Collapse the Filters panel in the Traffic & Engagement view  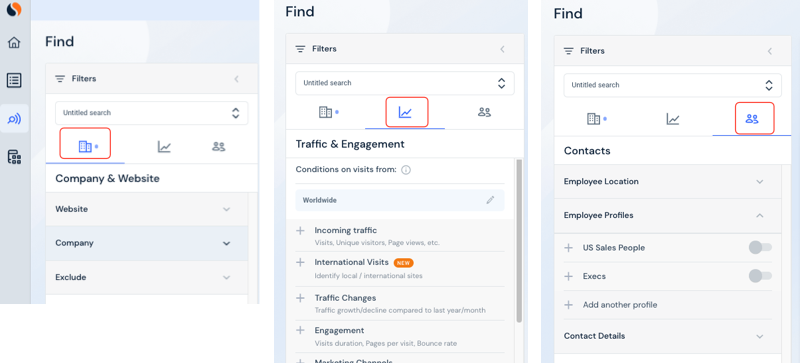coord(502,49)
